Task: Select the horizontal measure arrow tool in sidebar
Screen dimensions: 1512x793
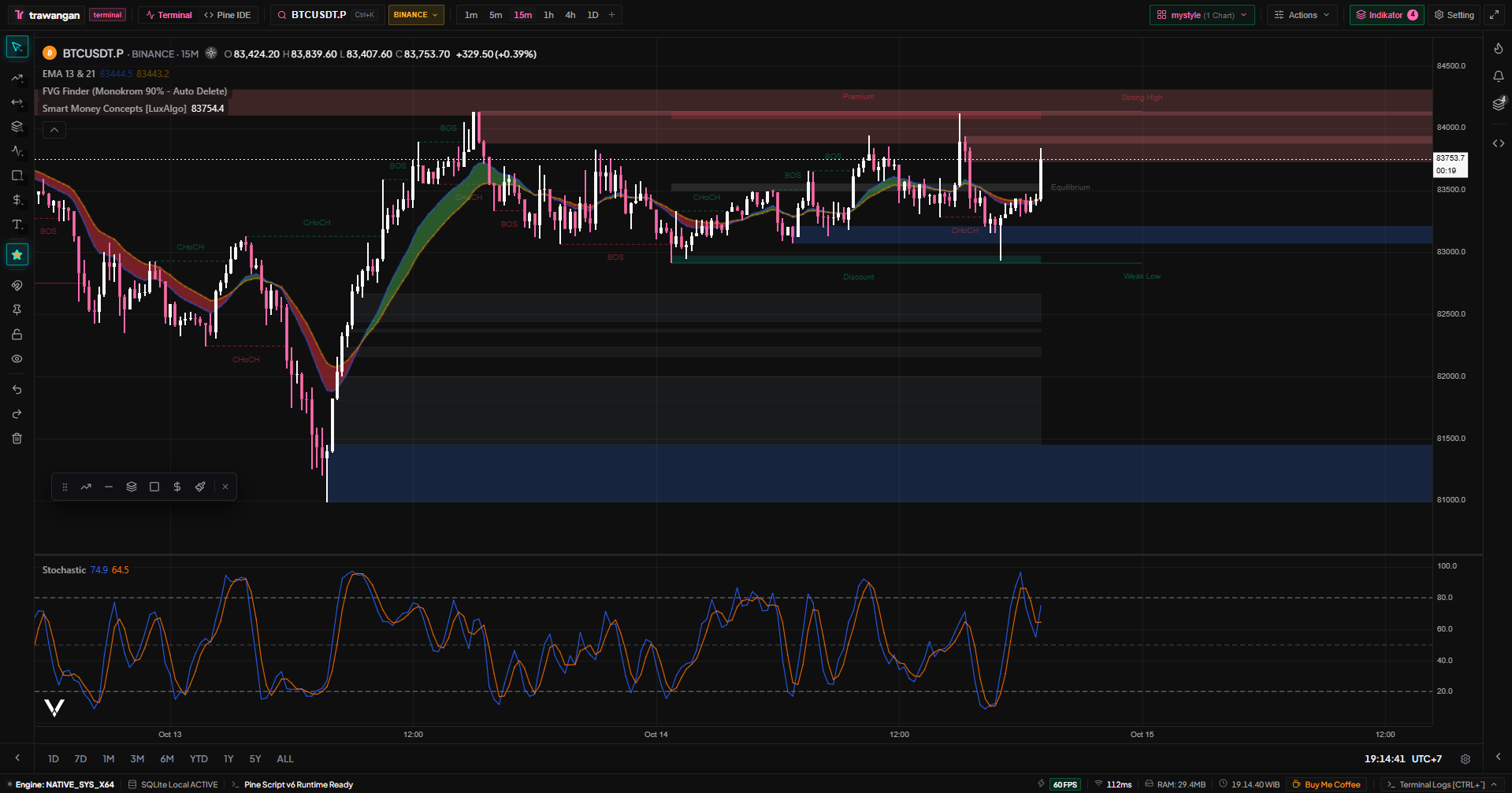Action: (x=17, y=102)
